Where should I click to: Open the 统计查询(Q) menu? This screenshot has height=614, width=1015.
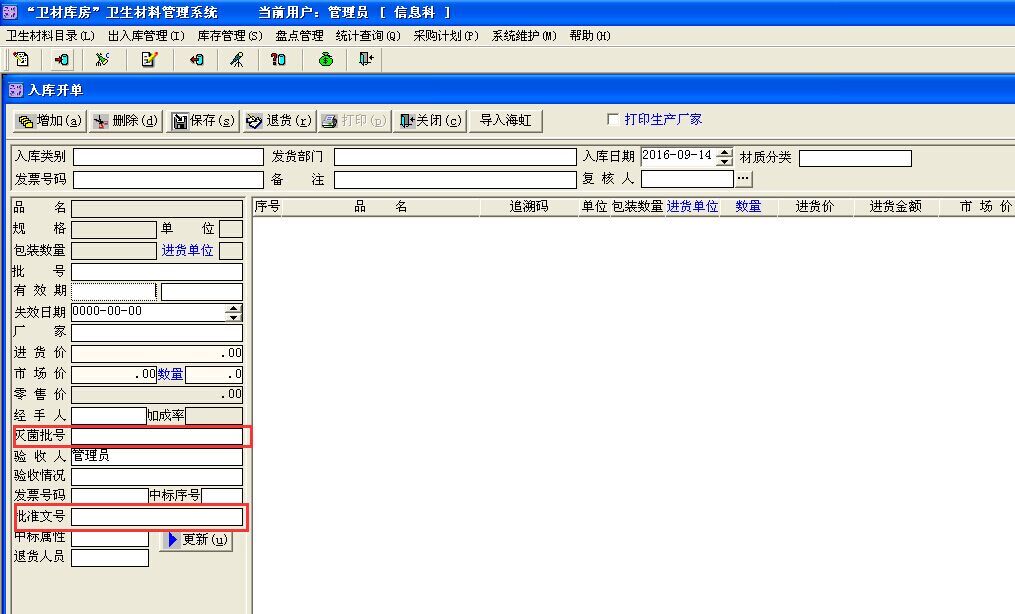pos(368,36)
